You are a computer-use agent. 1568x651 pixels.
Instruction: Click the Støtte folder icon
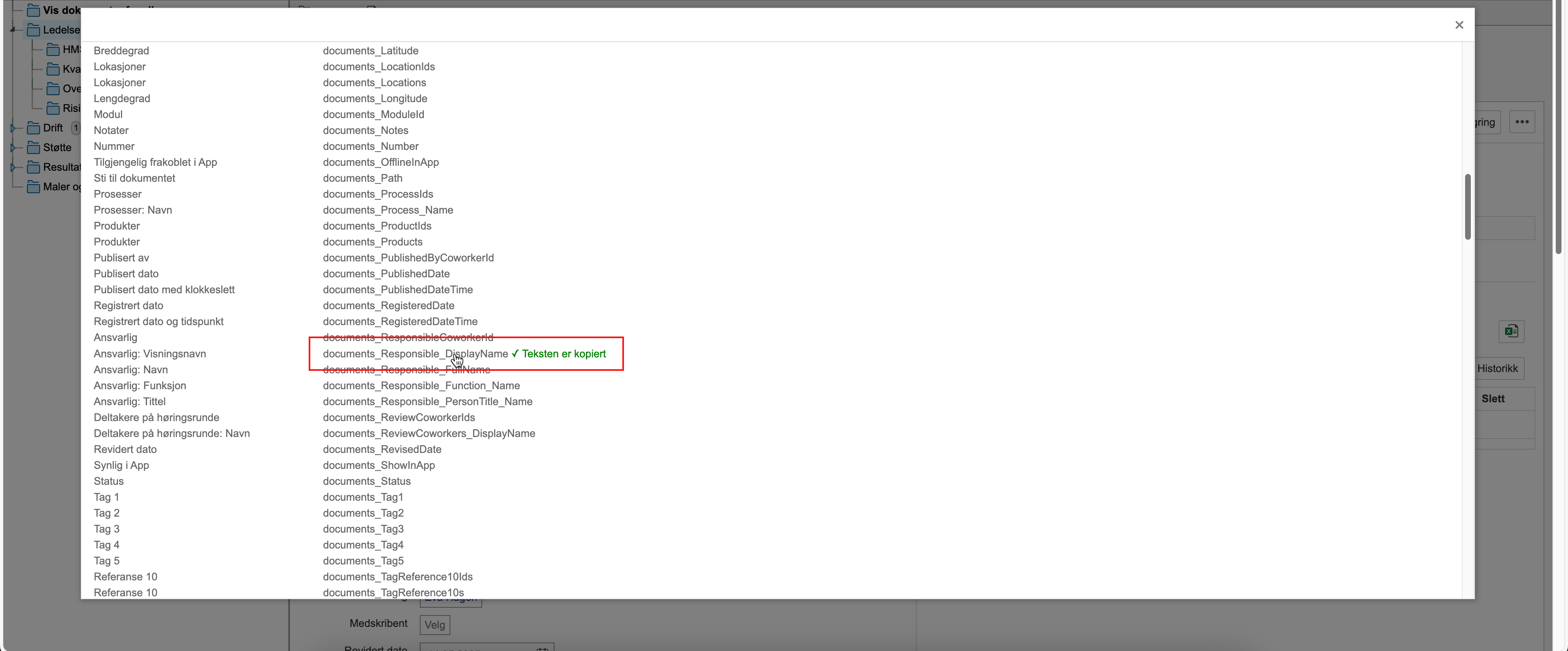tap(33, 147)
